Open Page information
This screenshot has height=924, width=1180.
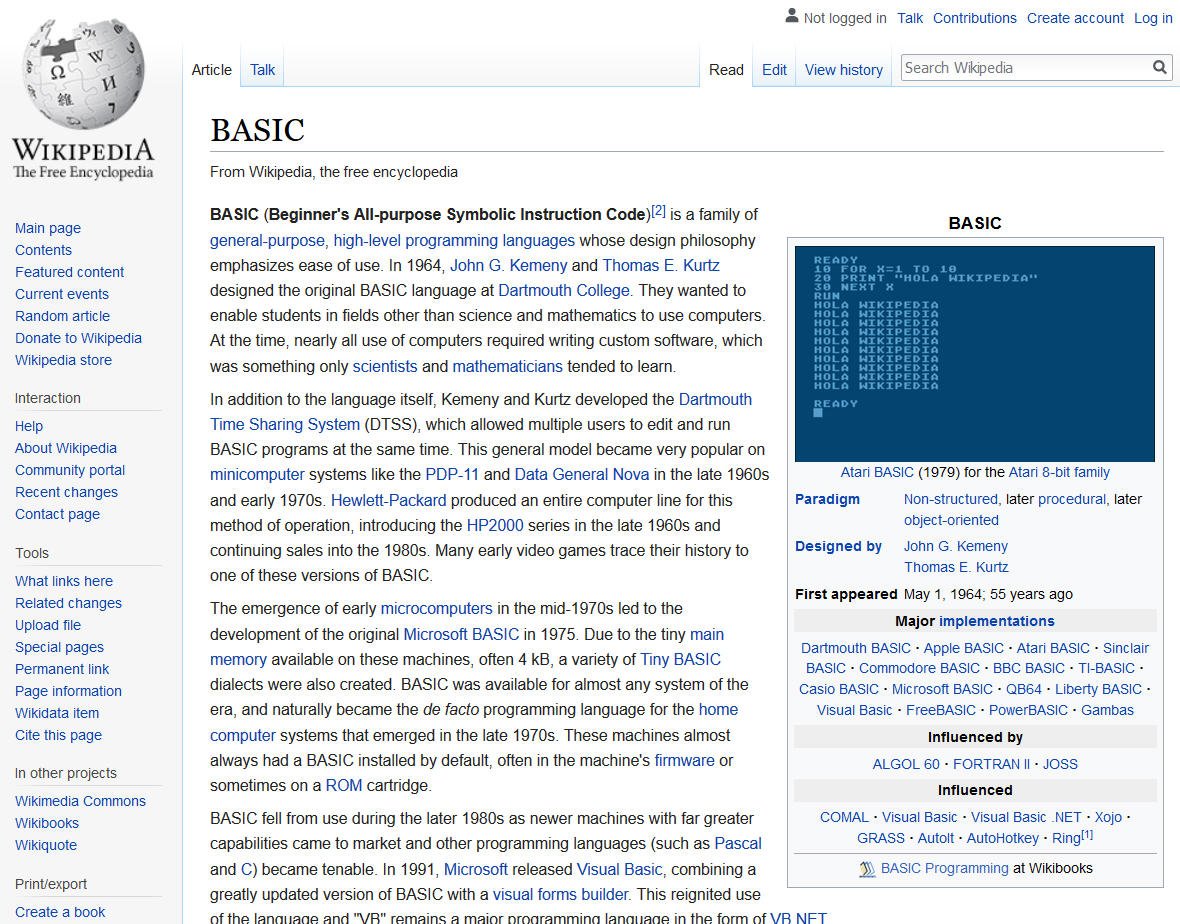point(68,691)
